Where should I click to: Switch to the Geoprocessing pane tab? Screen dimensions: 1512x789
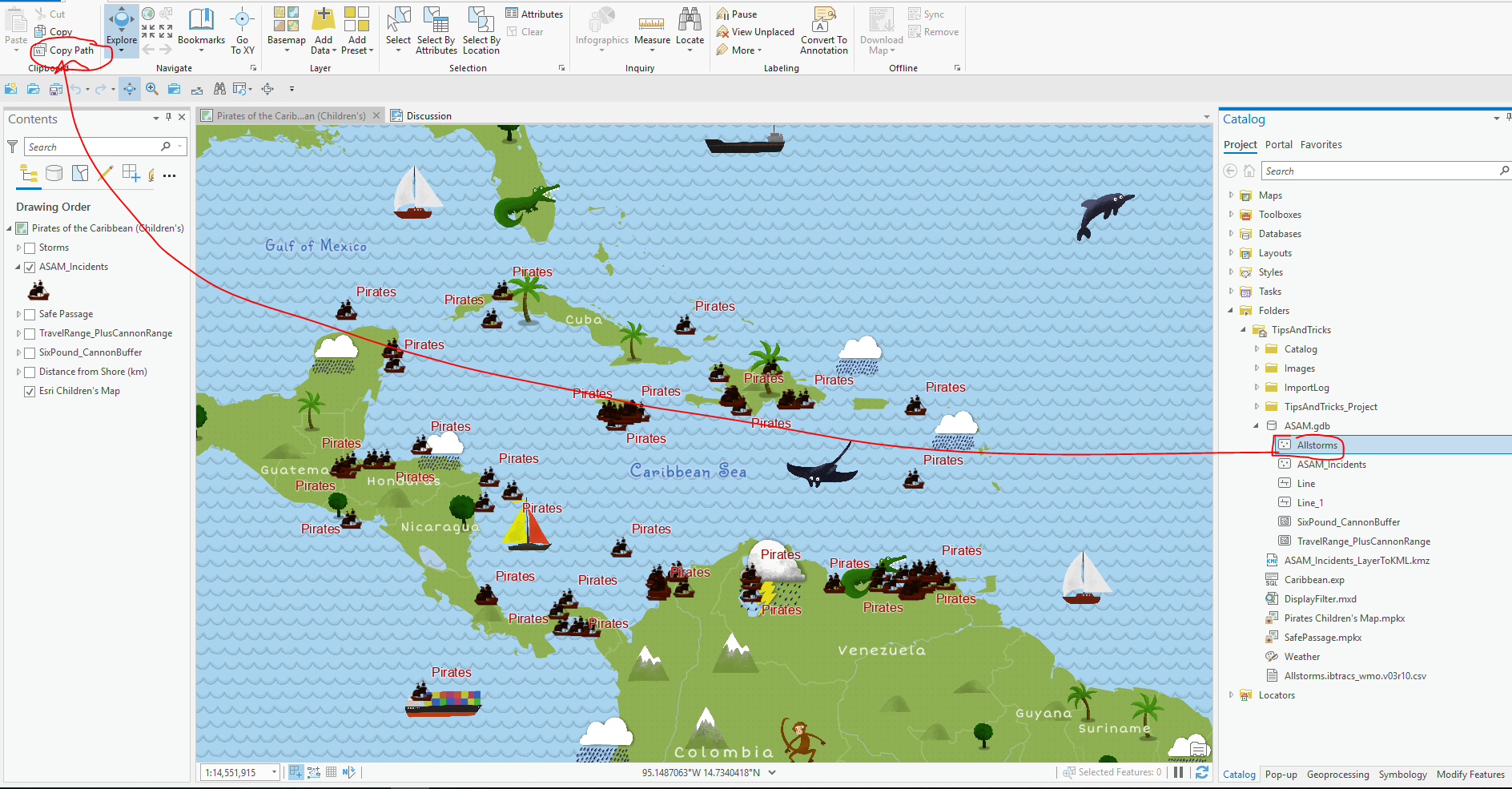(1337, 775)
